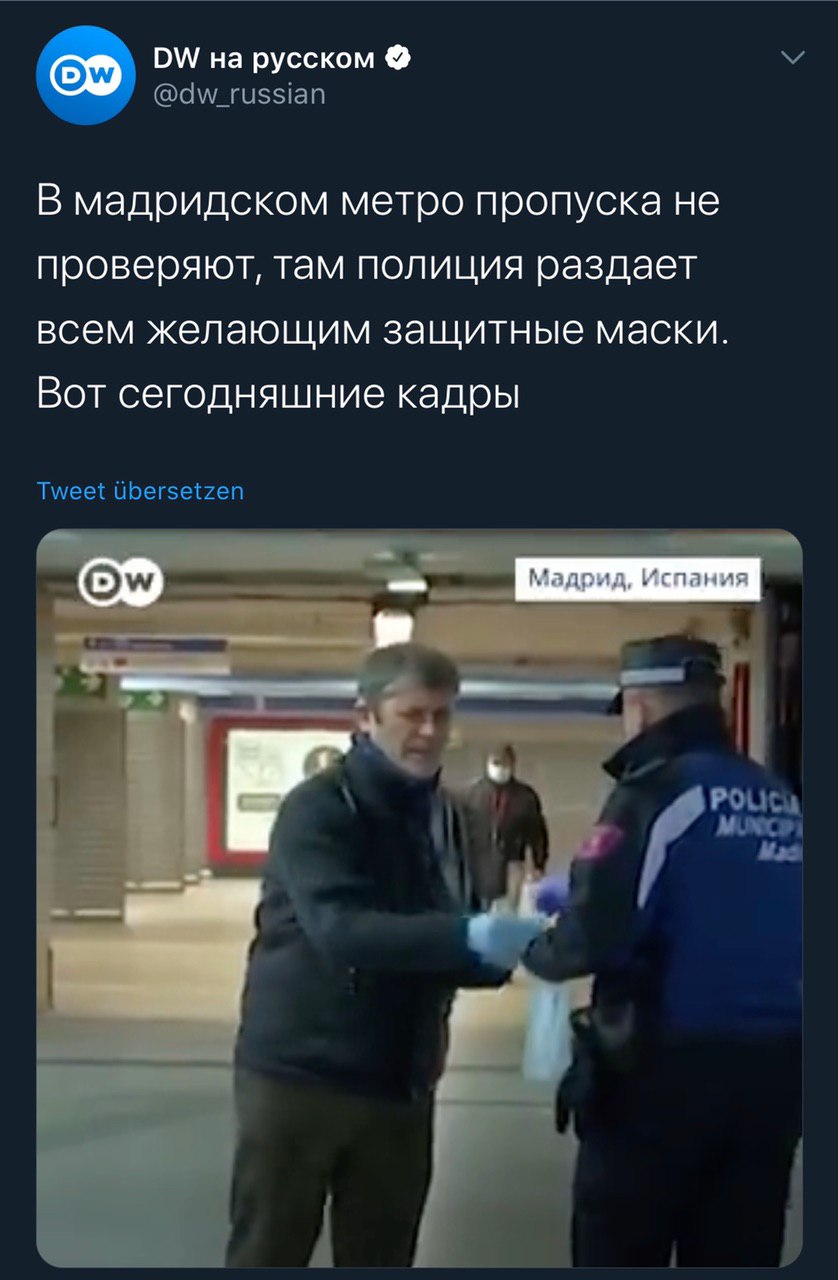Click the DW logo watermark in video
The height and width of the screenshot is (1280, 838).
tap(121, 579)
